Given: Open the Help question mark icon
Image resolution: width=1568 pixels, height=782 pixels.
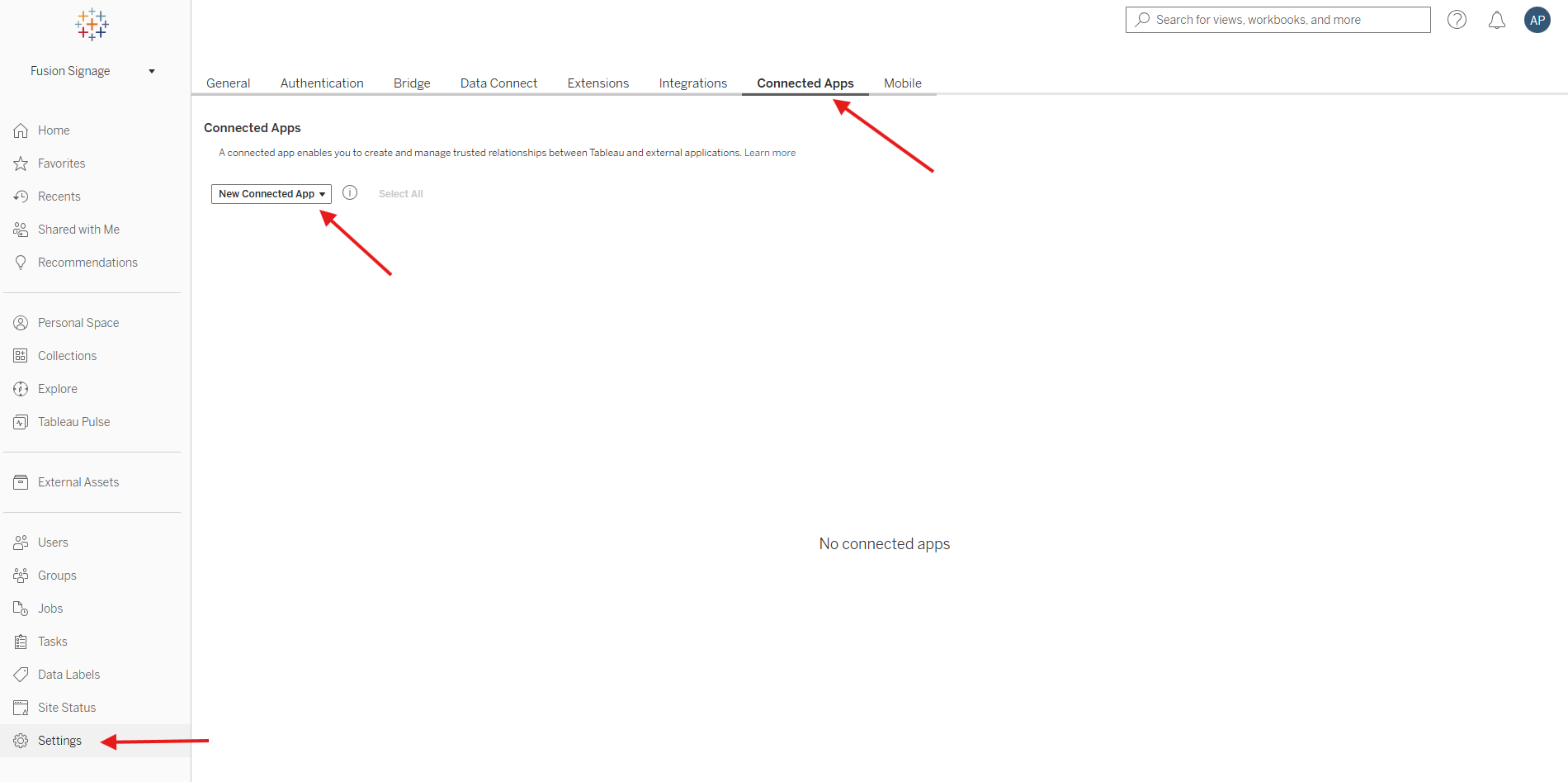Looking at the screenshot, I should tap(1457, 20).
